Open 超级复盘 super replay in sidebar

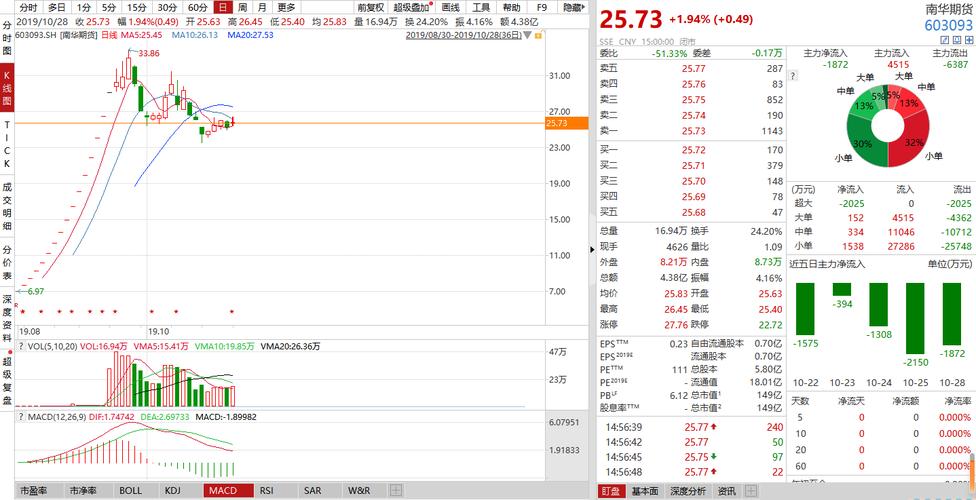click(7, 380)
